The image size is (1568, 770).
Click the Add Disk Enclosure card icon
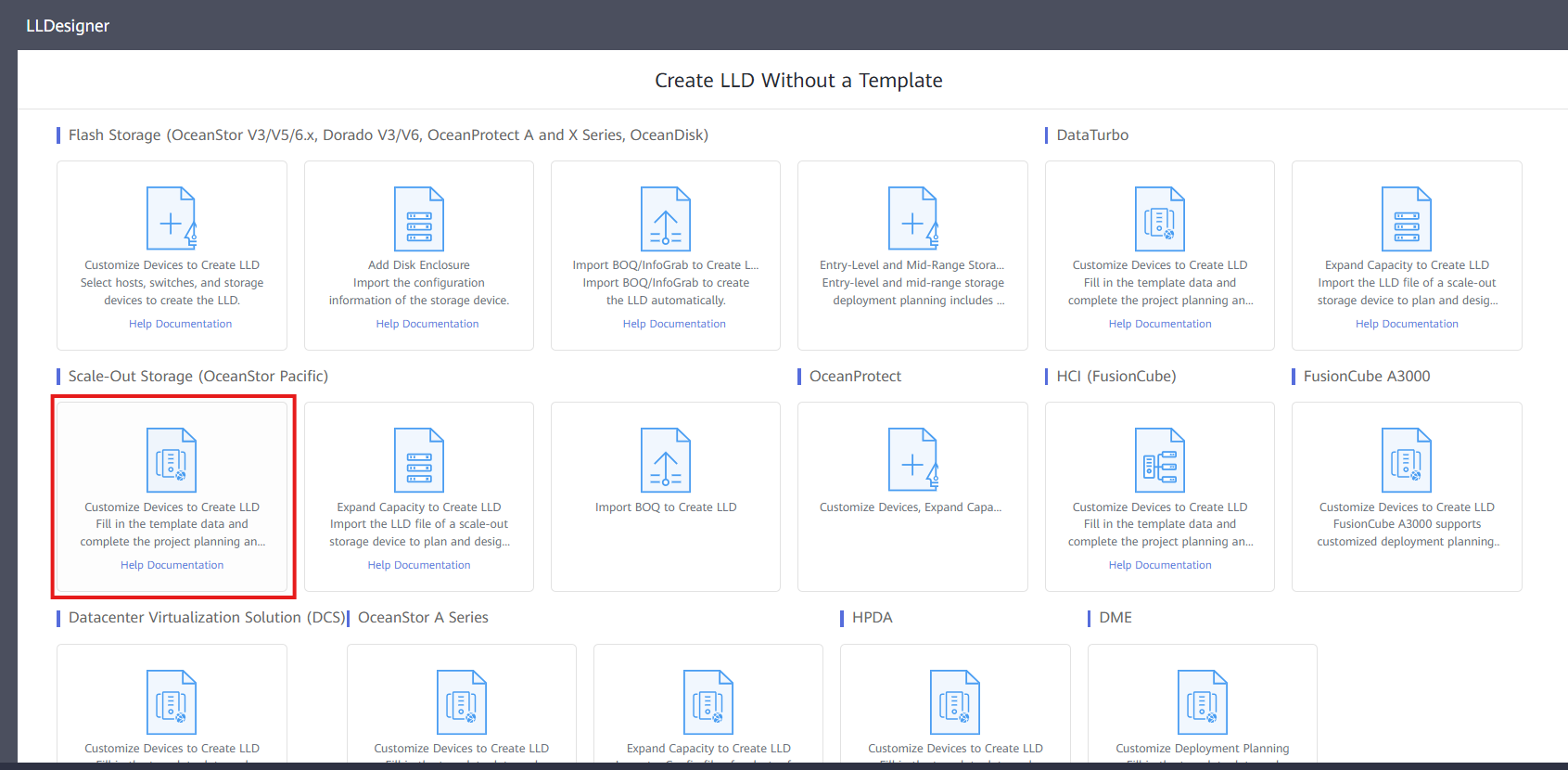tap(419, 219)
